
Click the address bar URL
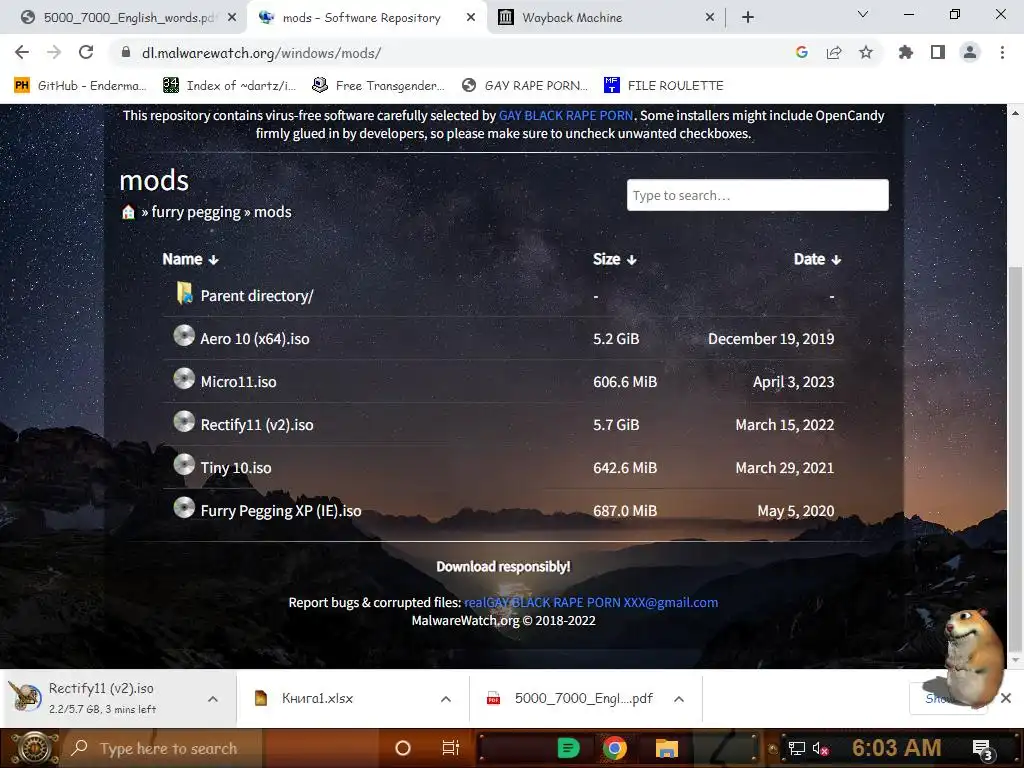pyautogui.click(x=261, y=53)
